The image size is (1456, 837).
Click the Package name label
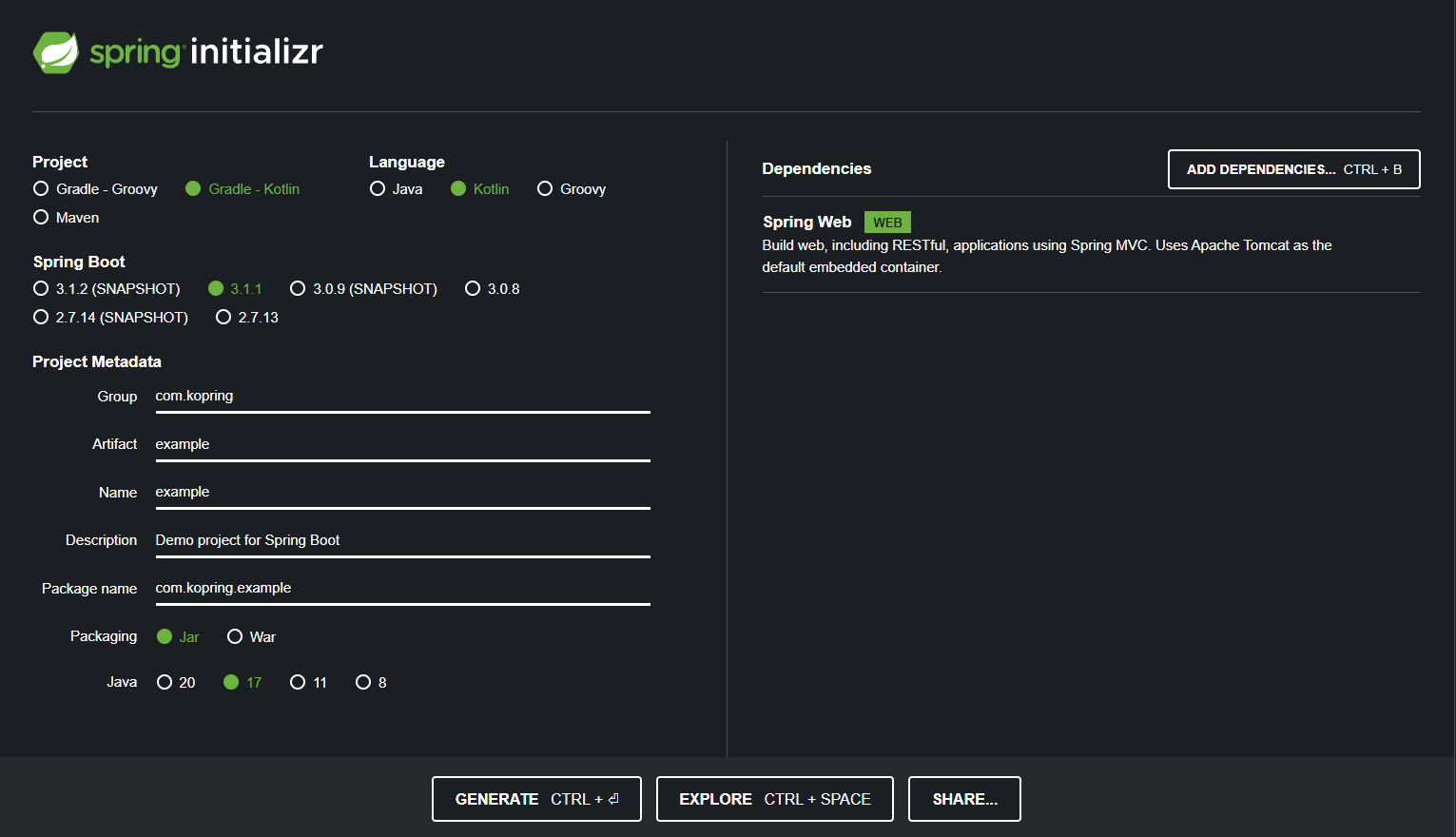89,589
